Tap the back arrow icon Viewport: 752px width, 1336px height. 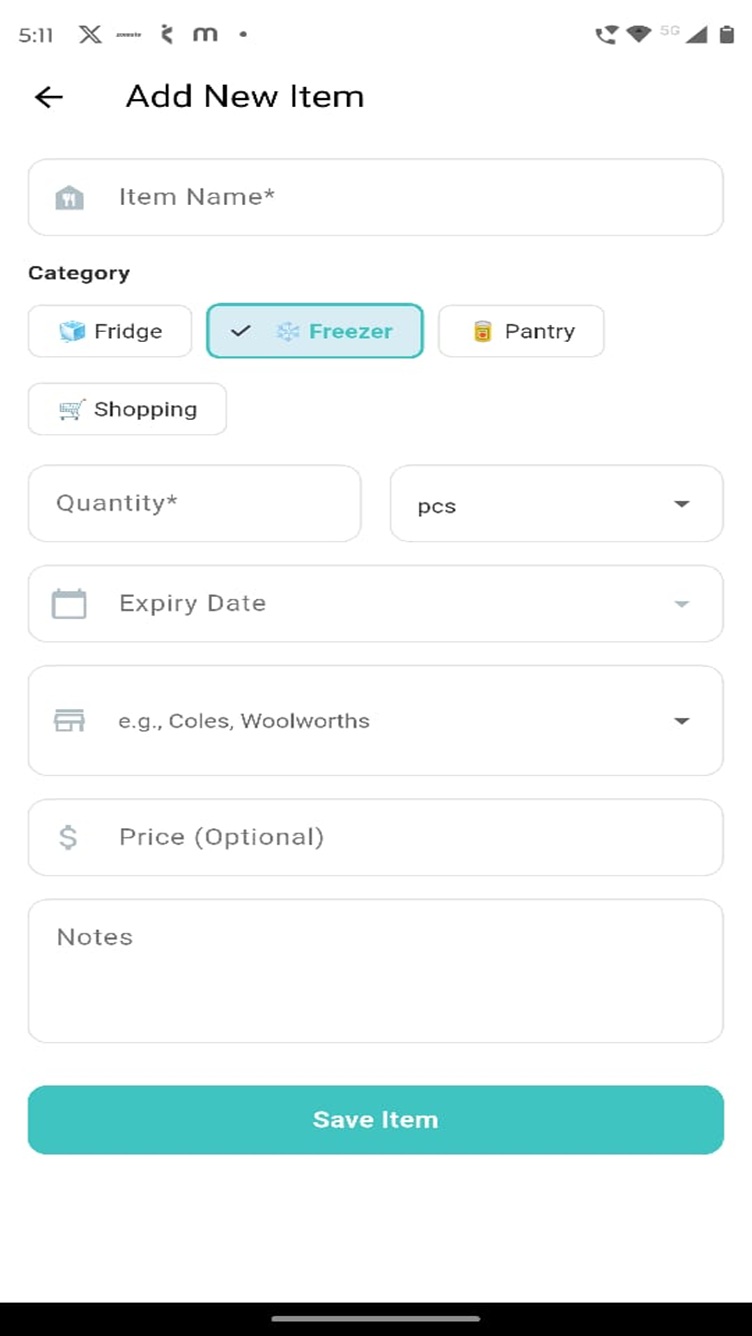coord(49,97)
